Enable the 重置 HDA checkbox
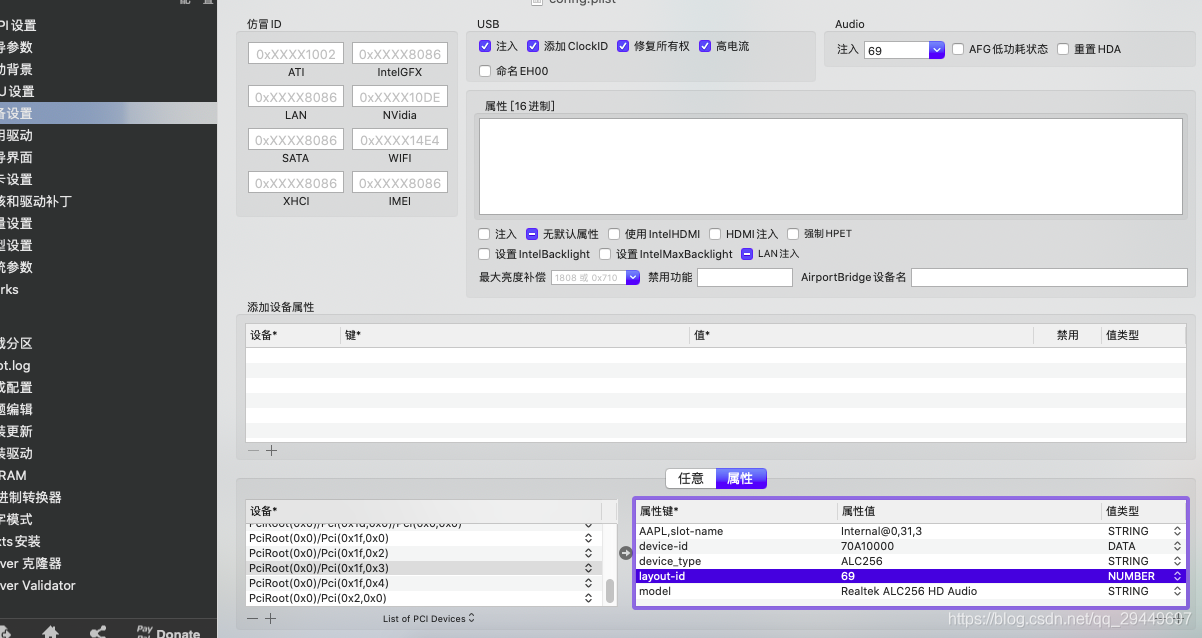 click(1063, 49)
